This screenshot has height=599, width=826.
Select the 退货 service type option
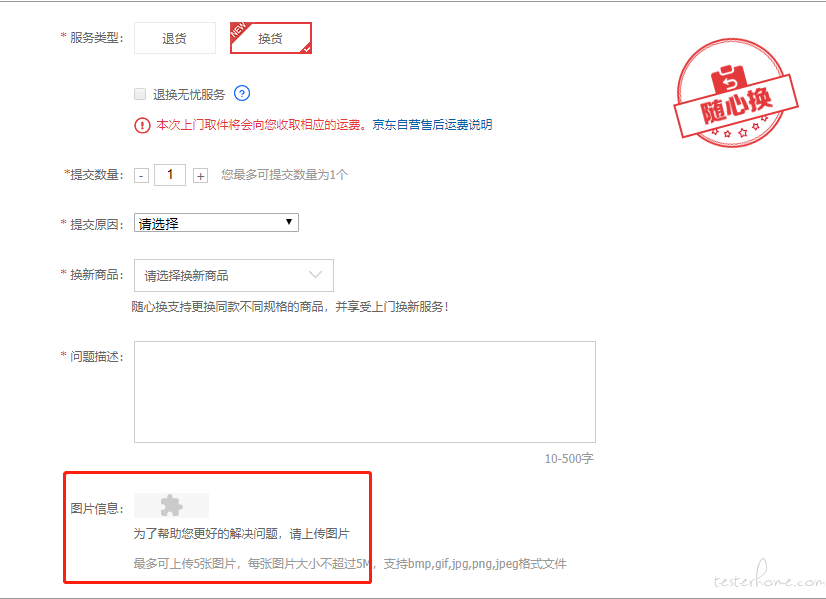(x=175, y=38)
